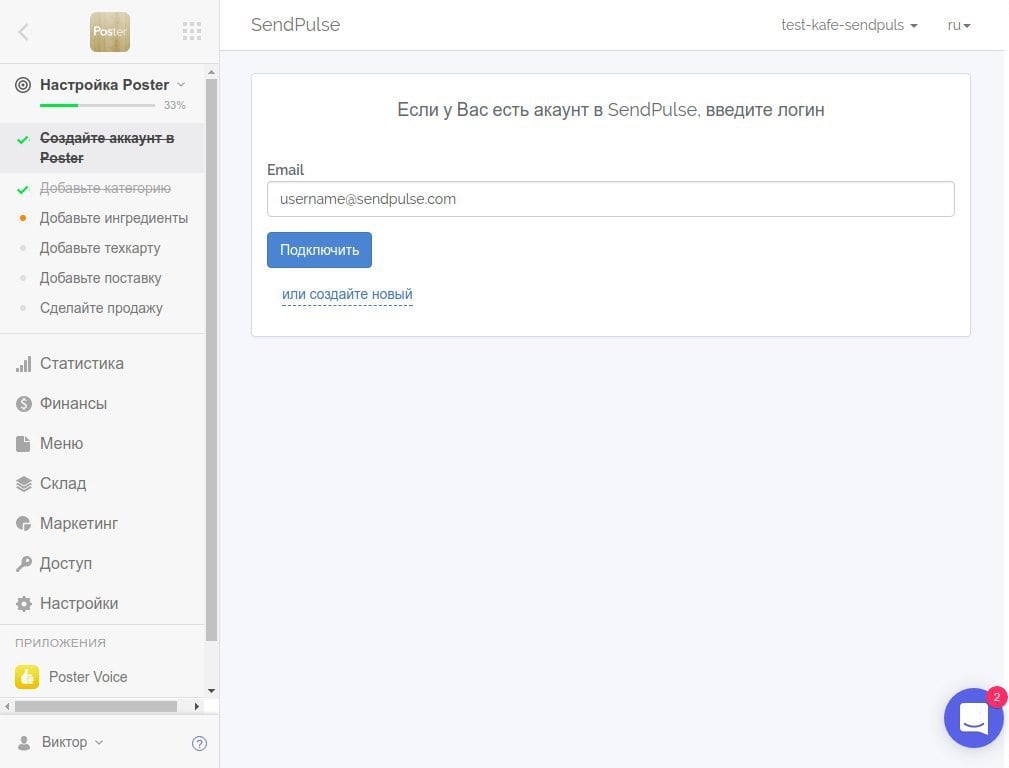
Task: Click the sidebar scroll up arrow
Action: coord(211,73)
